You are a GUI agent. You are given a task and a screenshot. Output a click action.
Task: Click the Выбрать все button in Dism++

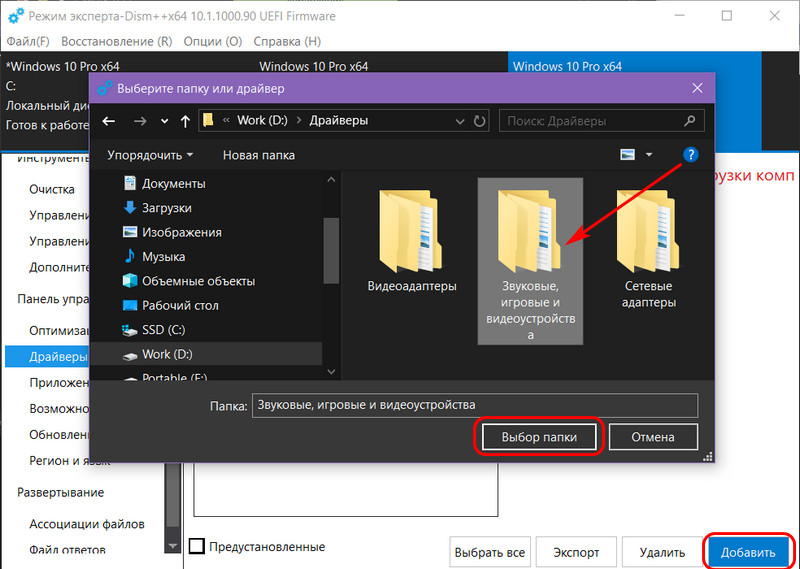coord(490,552)
